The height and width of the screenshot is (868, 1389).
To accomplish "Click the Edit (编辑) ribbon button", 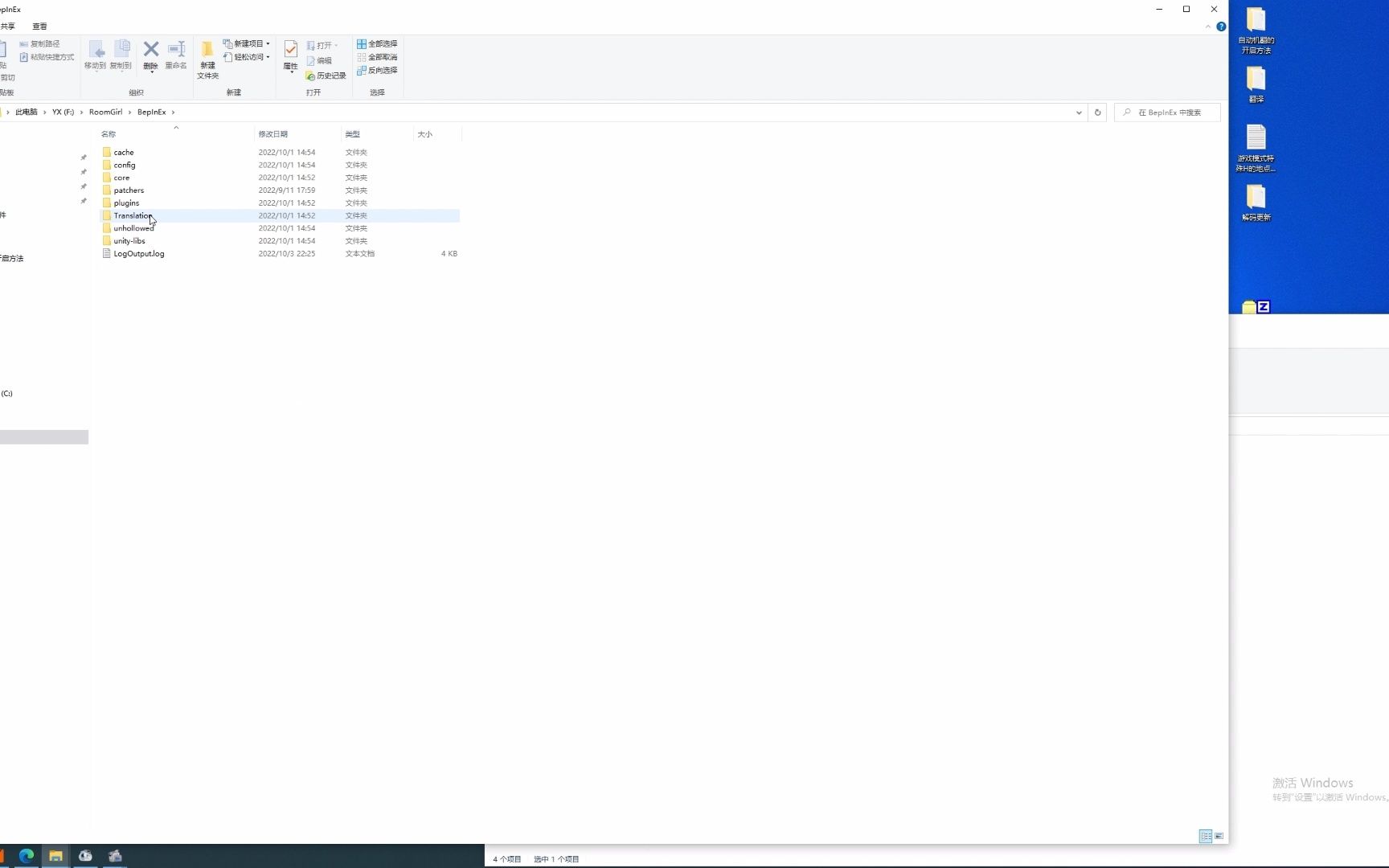I will (319, 60).
